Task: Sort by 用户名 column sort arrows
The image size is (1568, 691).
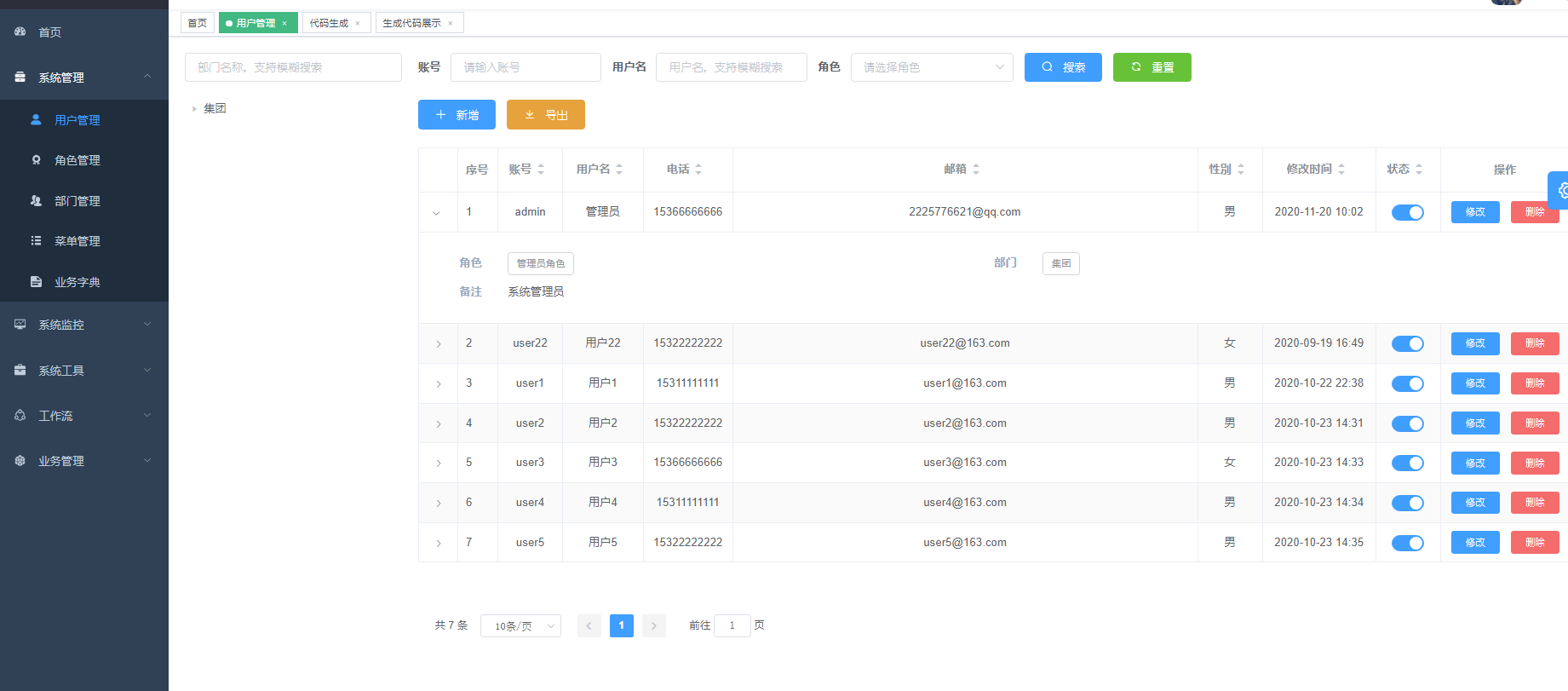Action: pos(619,170)
